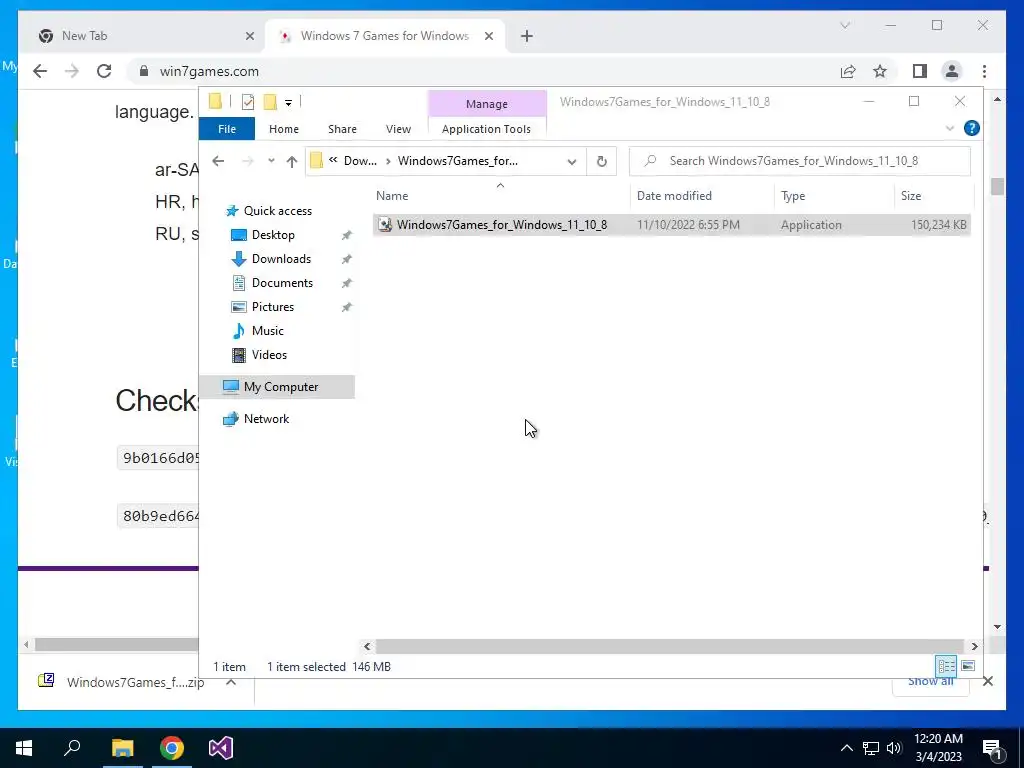Open the Application Tools tab
This screenshot has height=768, width=1024.
pyautogui.click(x=487, y=129)
